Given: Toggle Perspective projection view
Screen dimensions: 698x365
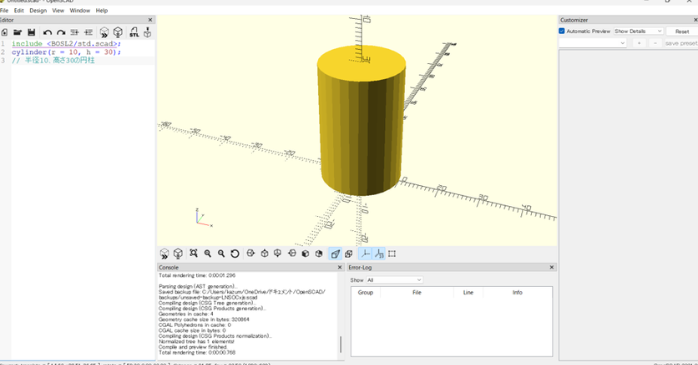Looking at the screenshot, I should 335,254.
